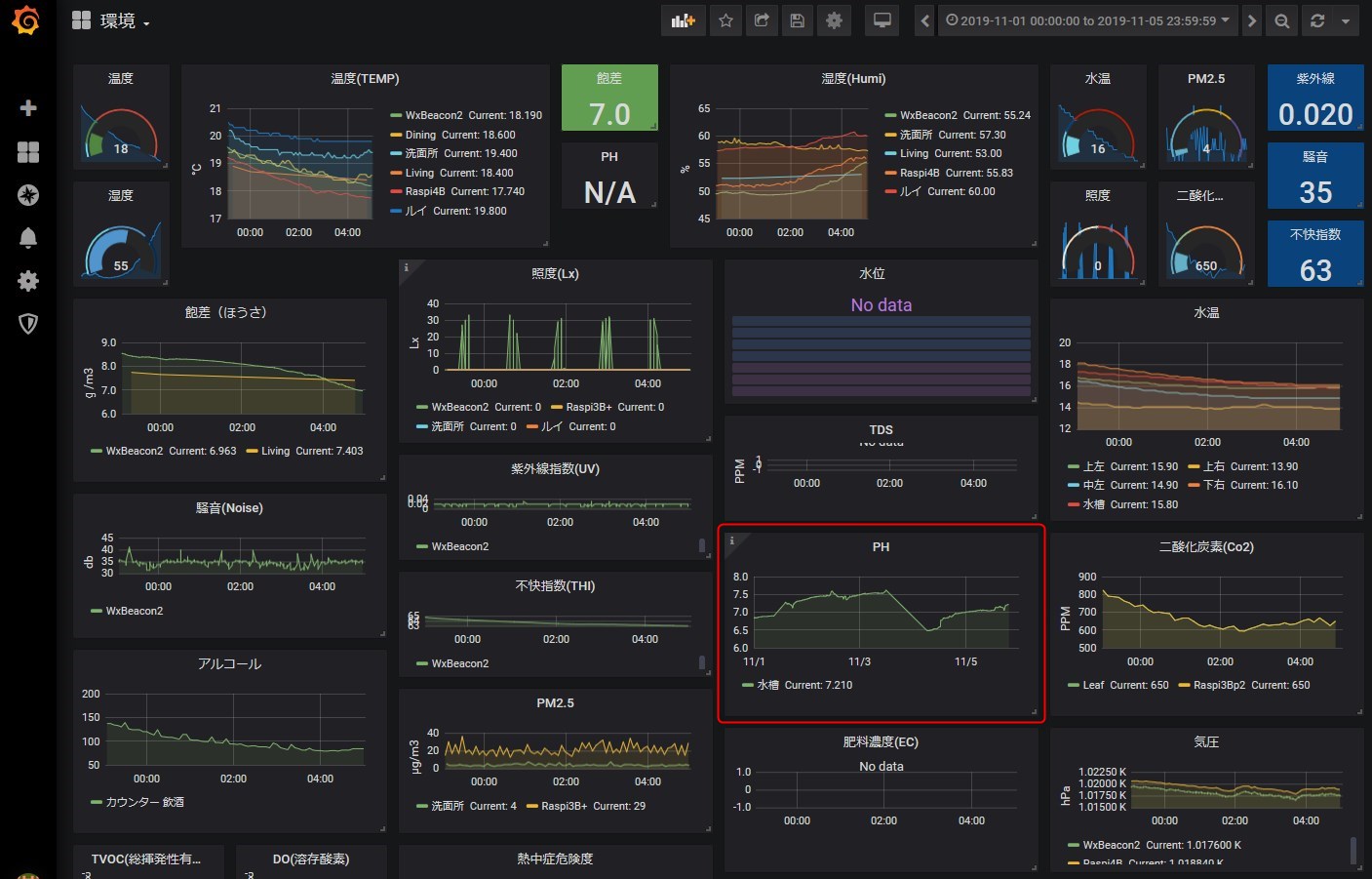Star this dashboard as favorite
The height and width of the screenshot is (879, 1372).
pos(725,20)
